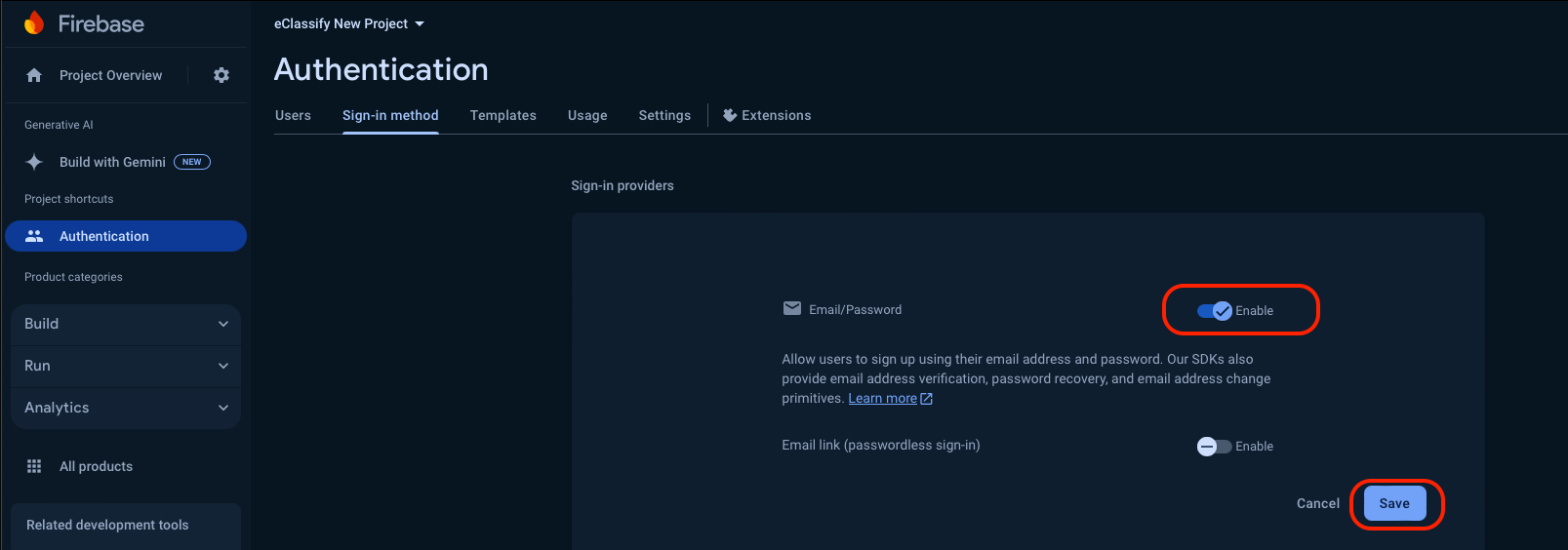The image size is (1568, 550).
Task: Click the All products grid icon
Action: (34, 466)
